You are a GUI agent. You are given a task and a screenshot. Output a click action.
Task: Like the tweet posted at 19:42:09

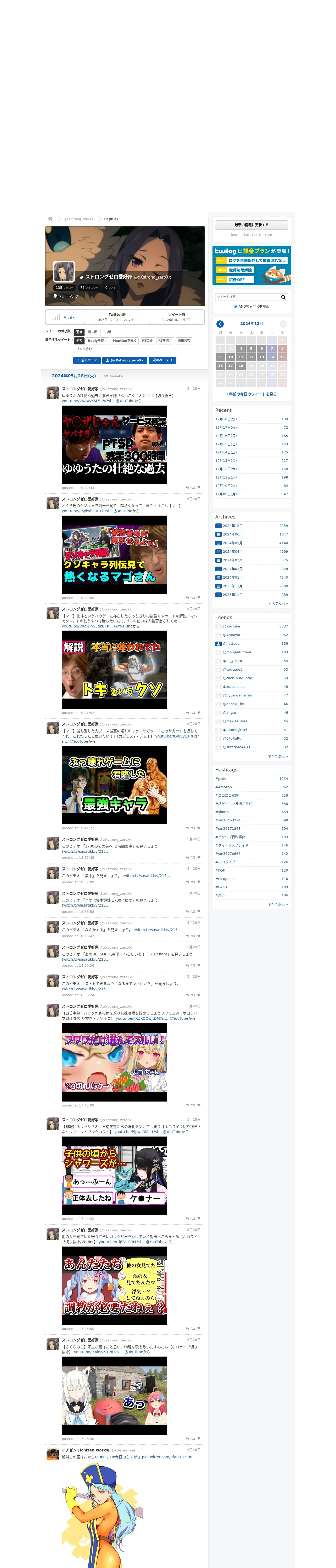pos(199,598)
